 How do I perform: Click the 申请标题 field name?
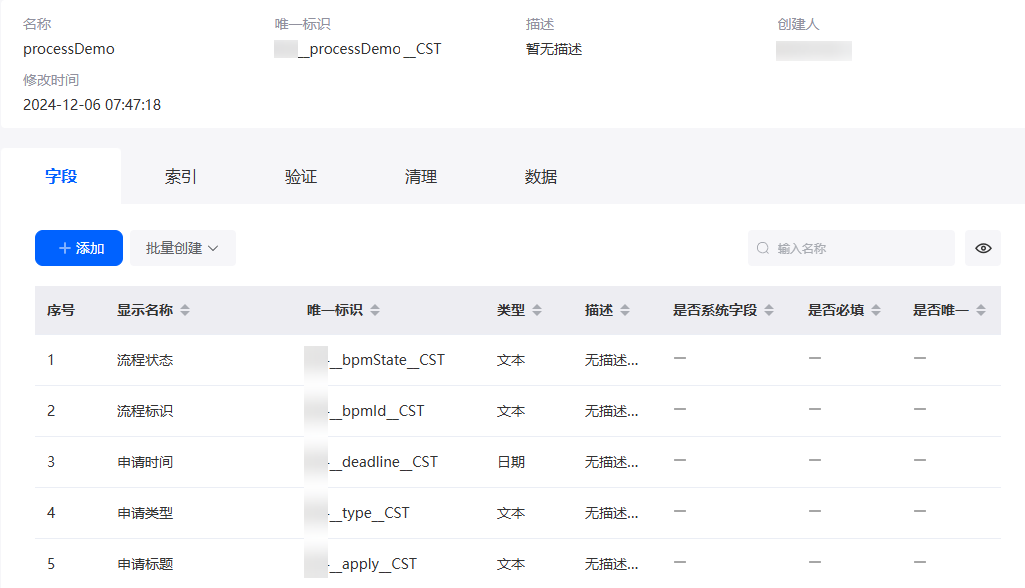coord(145,564)
